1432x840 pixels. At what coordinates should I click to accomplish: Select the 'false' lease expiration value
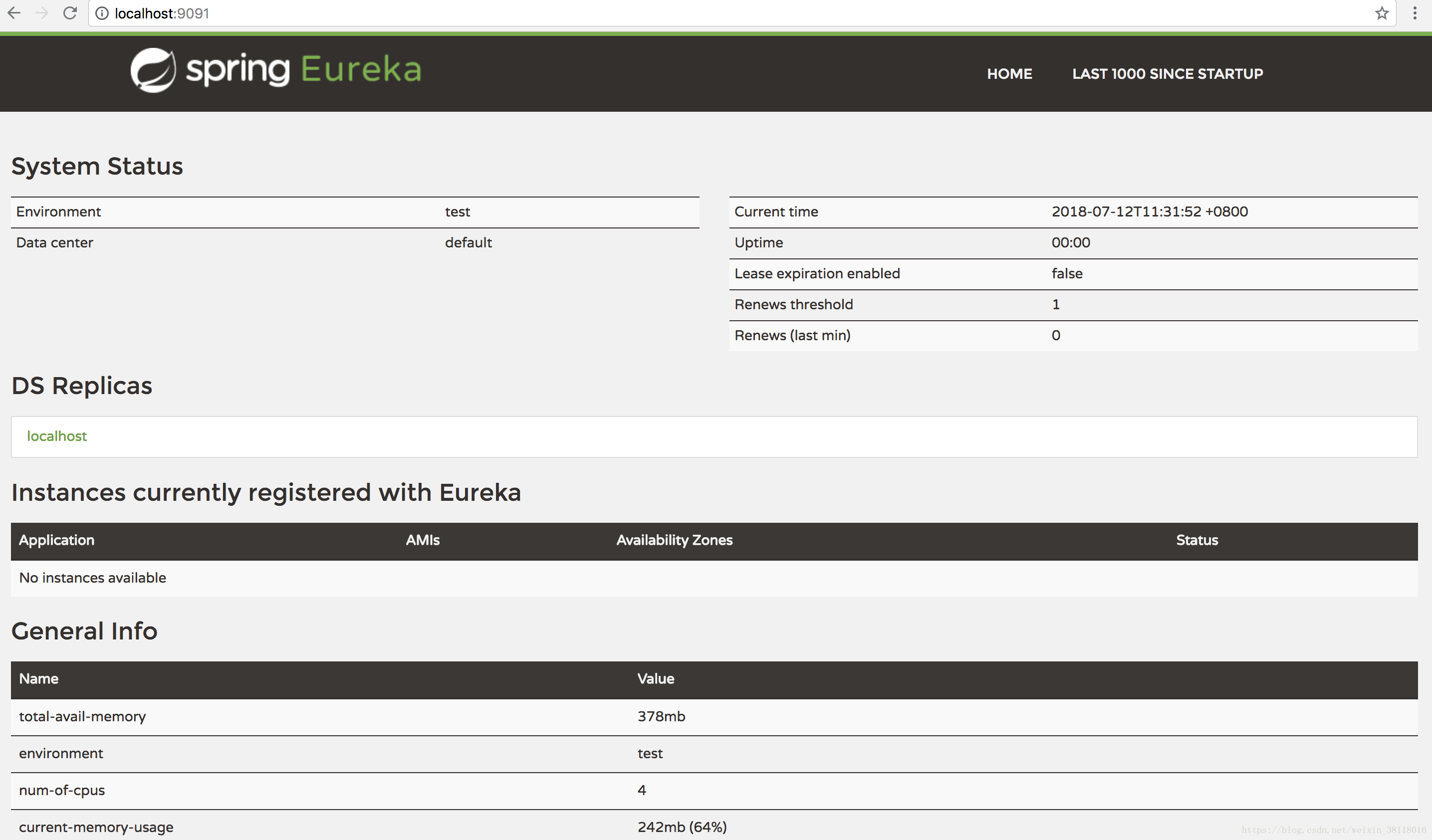[1067, 273]
